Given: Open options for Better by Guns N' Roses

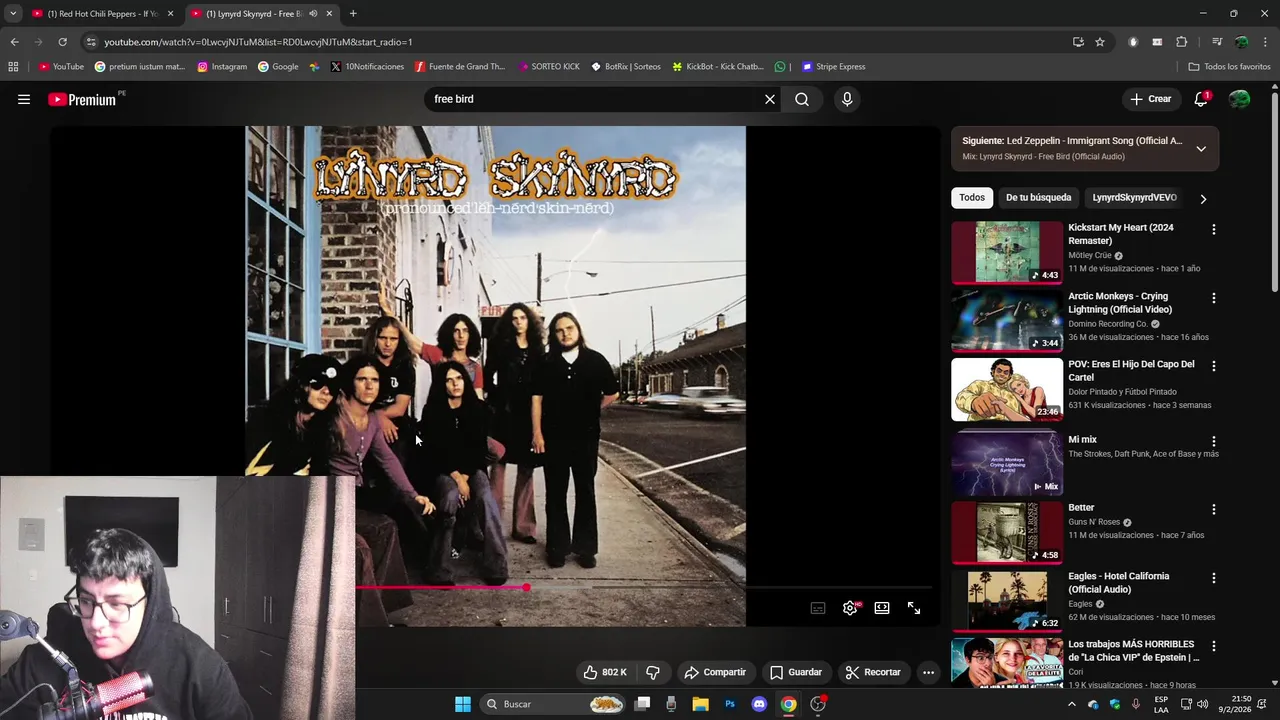Looking at the screenshot, I should (x=1214, y=509).
